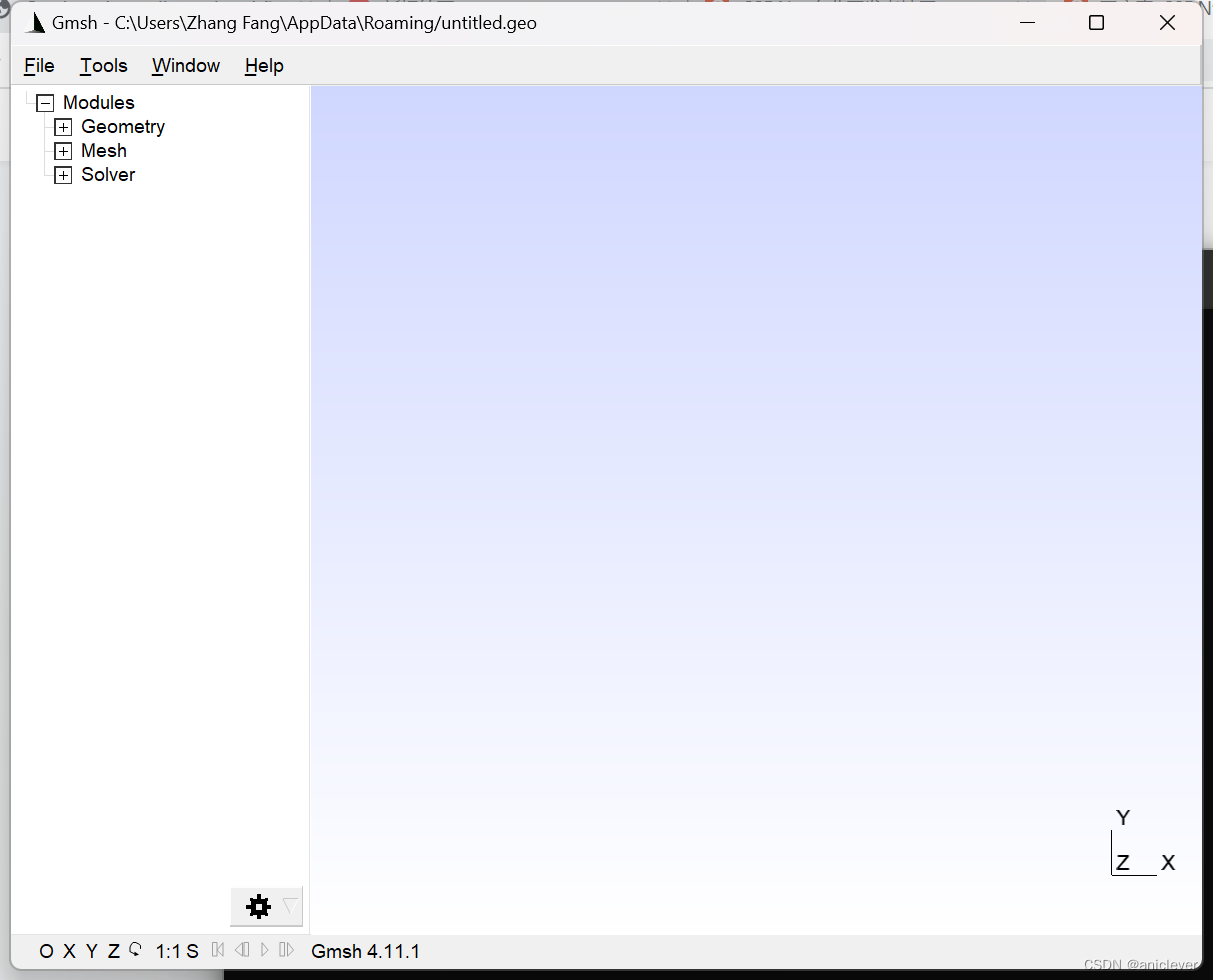The image size is (1213, 980).
Task: Set view along Y axis in status bar
Action: [x=91, y=951]
